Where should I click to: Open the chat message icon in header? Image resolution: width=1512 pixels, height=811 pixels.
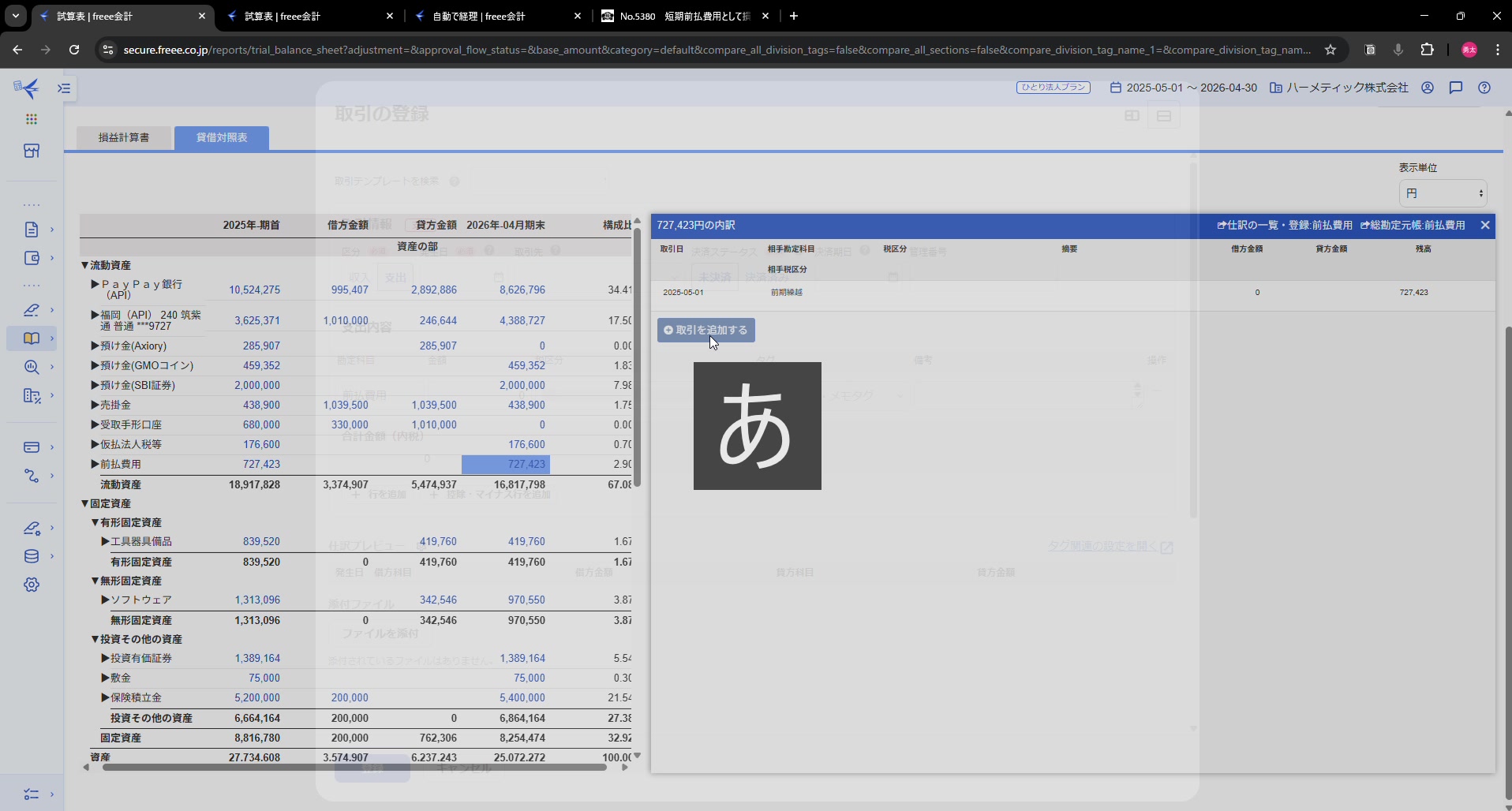1456,88
